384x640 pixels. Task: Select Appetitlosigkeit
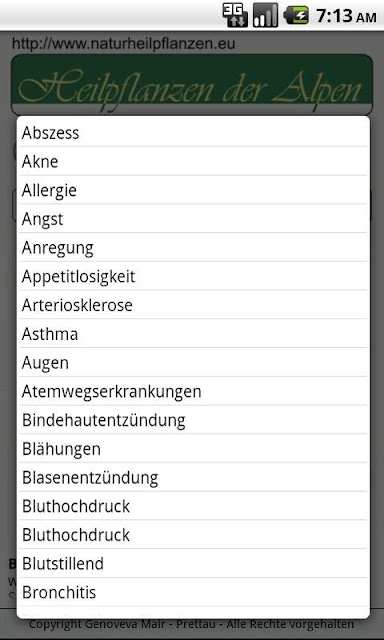pos(193,276)
